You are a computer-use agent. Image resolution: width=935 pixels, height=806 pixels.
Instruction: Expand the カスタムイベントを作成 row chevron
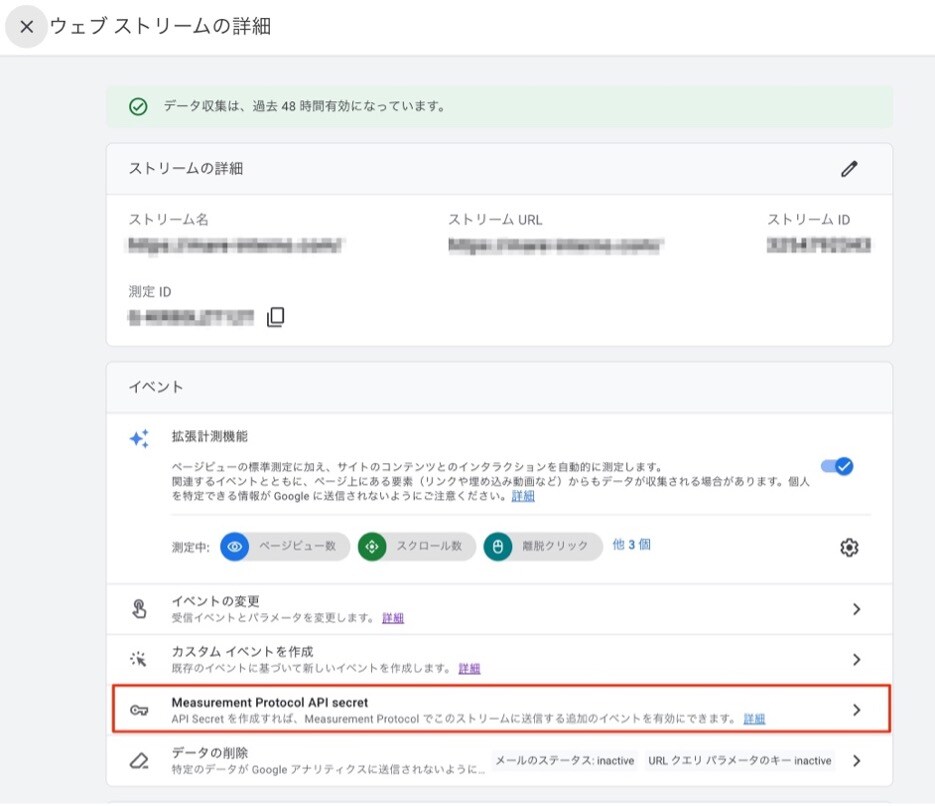(856, 659)
